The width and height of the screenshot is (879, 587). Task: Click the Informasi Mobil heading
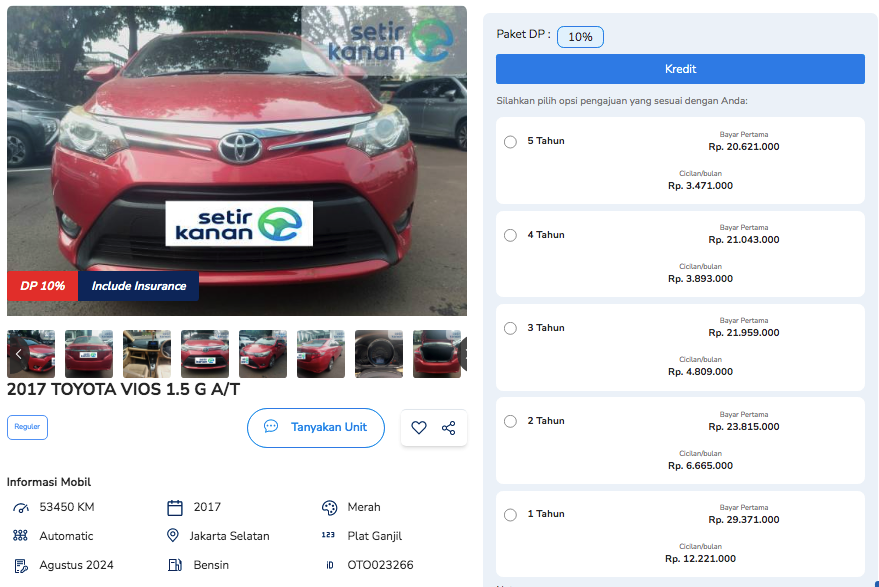(49, 482)
